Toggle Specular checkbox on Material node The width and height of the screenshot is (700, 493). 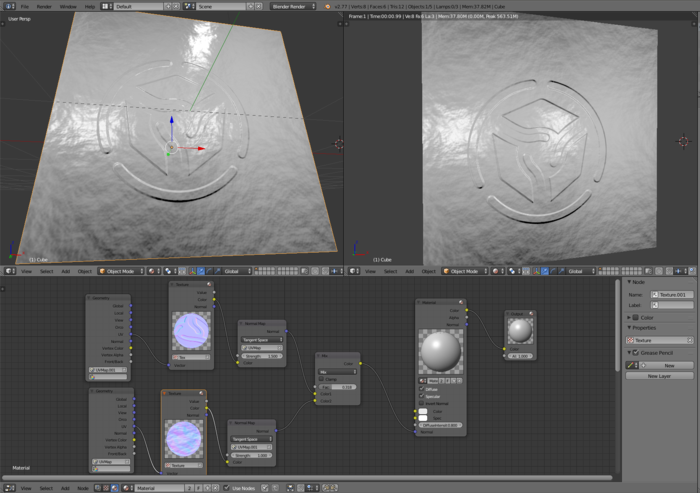click(x=423, y=396)
